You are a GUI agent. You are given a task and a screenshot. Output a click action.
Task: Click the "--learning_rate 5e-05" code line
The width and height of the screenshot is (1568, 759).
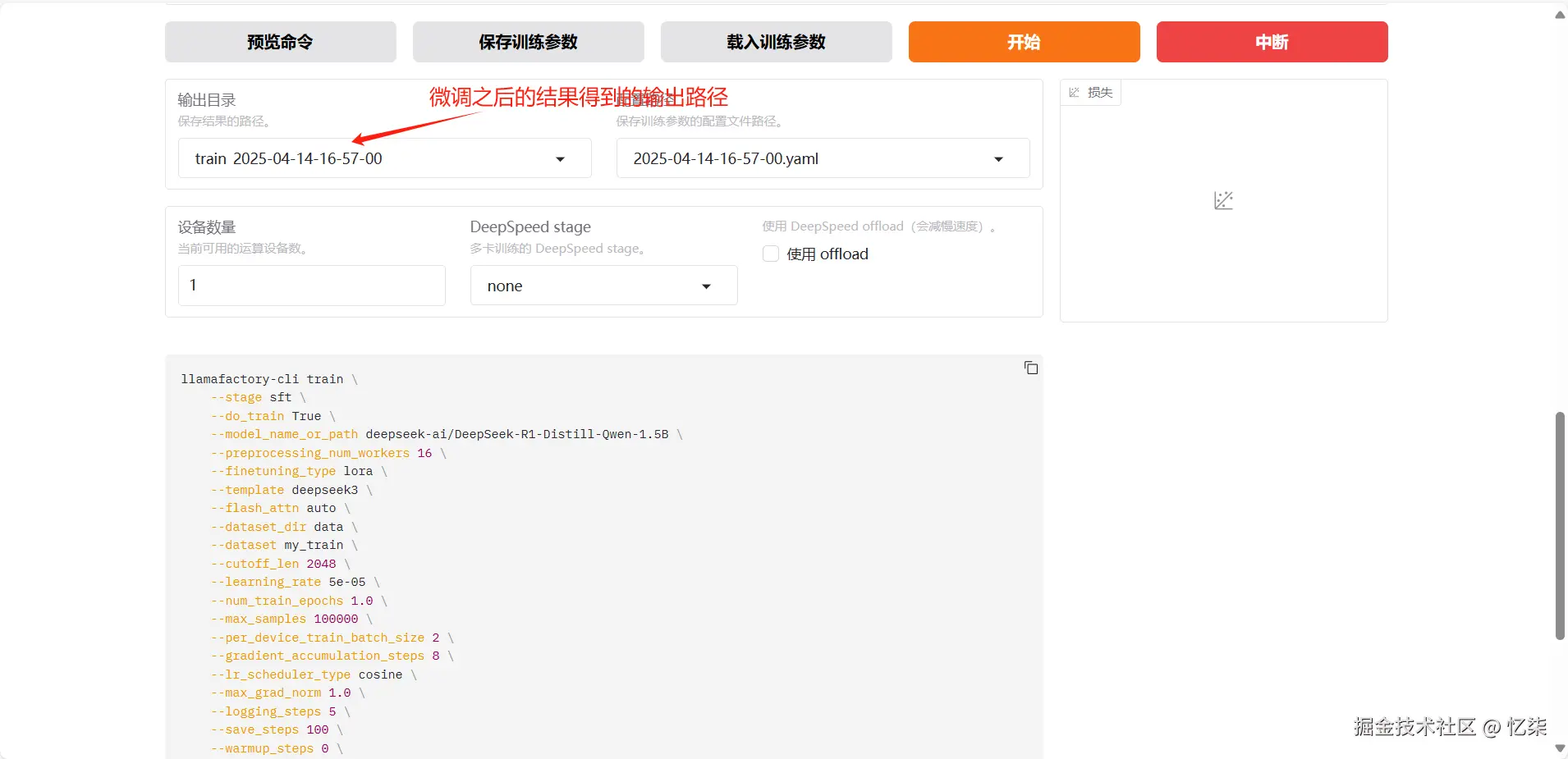[296, 582]
